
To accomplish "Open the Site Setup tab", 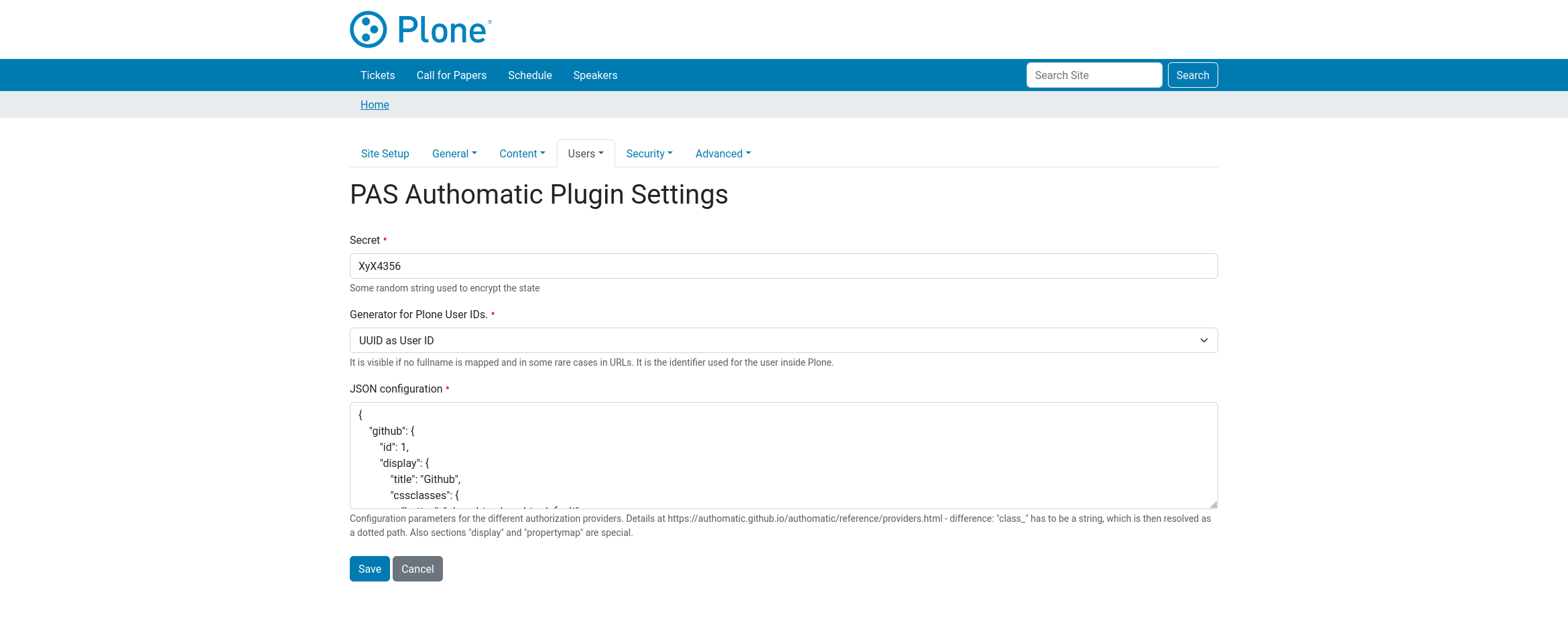I will tap(385, 153).
